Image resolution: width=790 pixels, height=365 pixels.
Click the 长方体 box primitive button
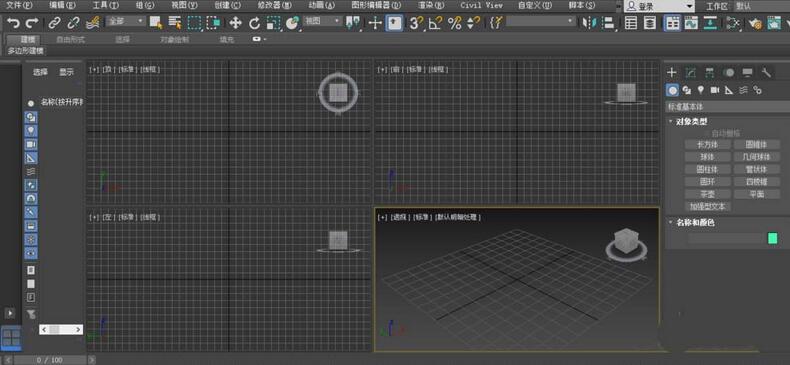[x=707, y=145]
